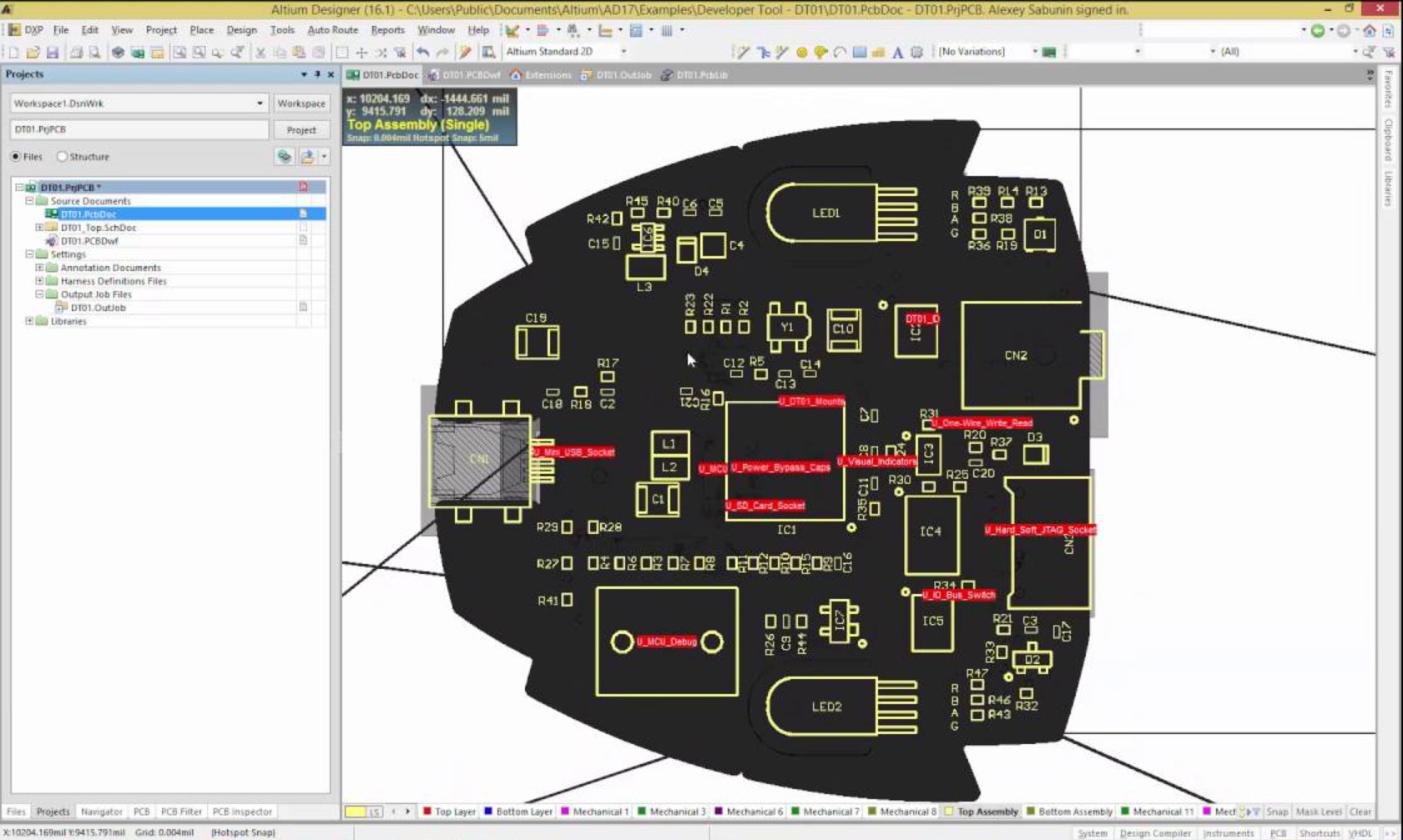Select the Interactive Routing tool icon
Viewport: 1403px width, 840px height.
click(x=742, y=52)
